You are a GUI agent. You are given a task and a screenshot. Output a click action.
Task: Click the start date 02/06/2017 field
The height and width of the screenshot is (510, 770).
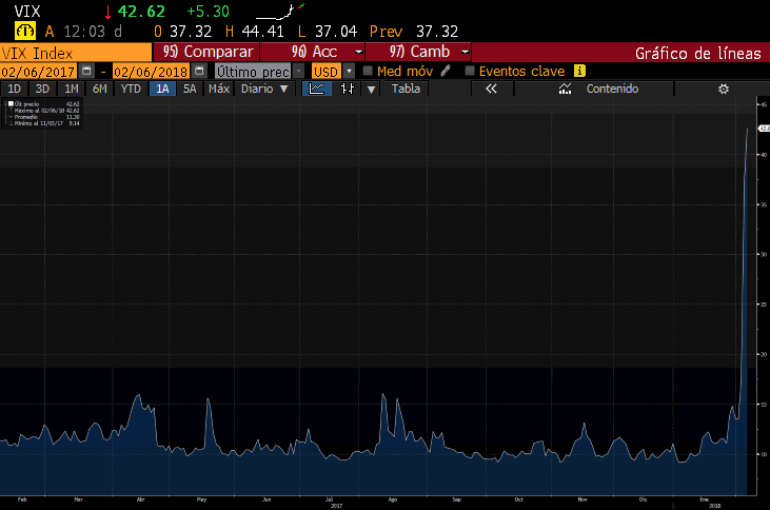pyautogui.click(x=38, y=72)
